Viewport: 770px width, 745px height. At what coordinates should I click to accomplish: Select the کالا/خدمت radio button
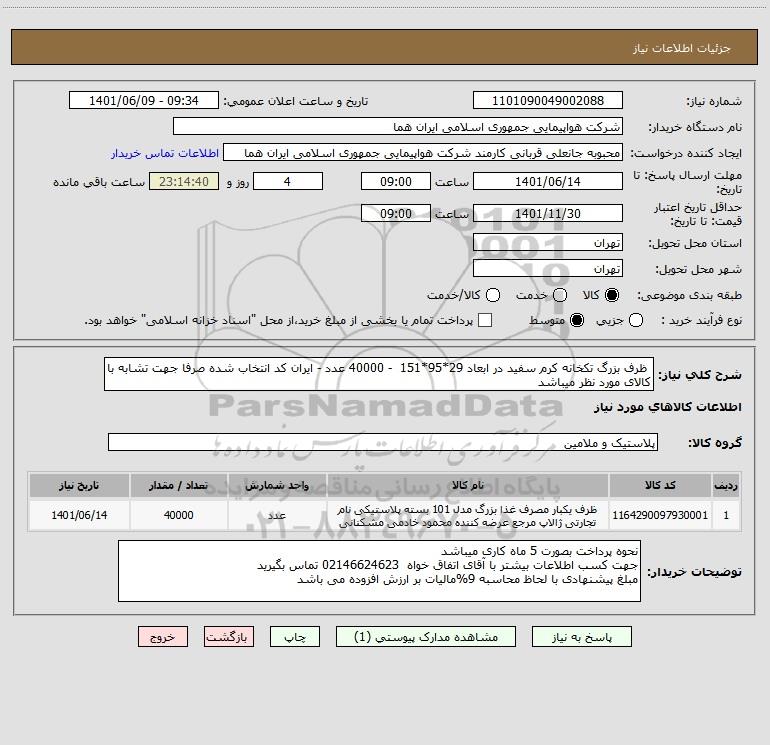(493, 295)
